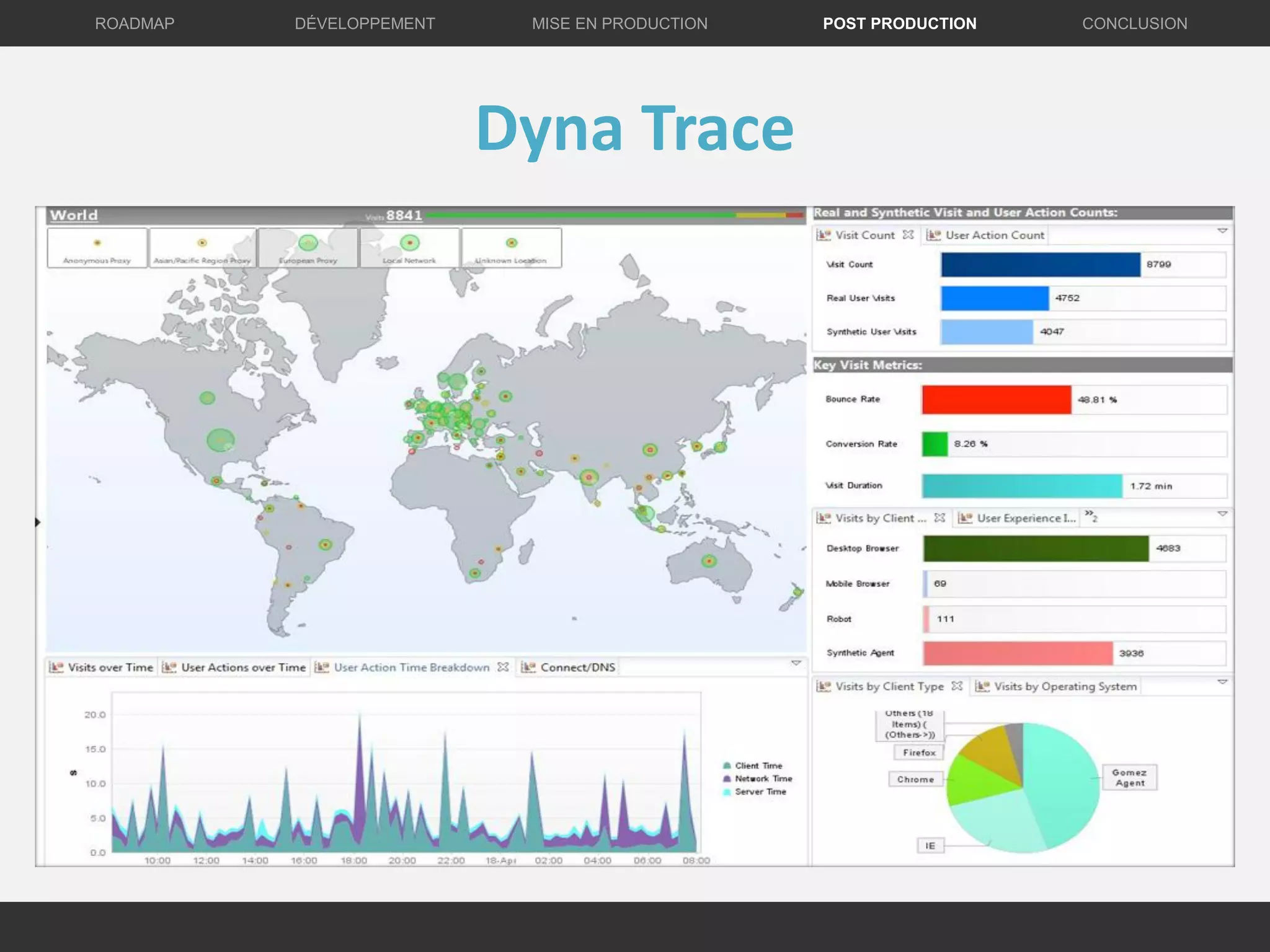This screenshot has width=1270, height=952.
Task: Click the Gomez Agent pie label
Action: click(1129, 777)
